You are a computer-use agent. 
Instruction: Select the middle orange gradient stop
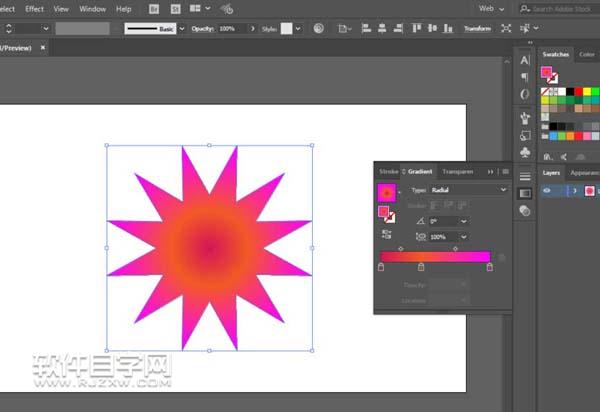click(x=421, y=269)
